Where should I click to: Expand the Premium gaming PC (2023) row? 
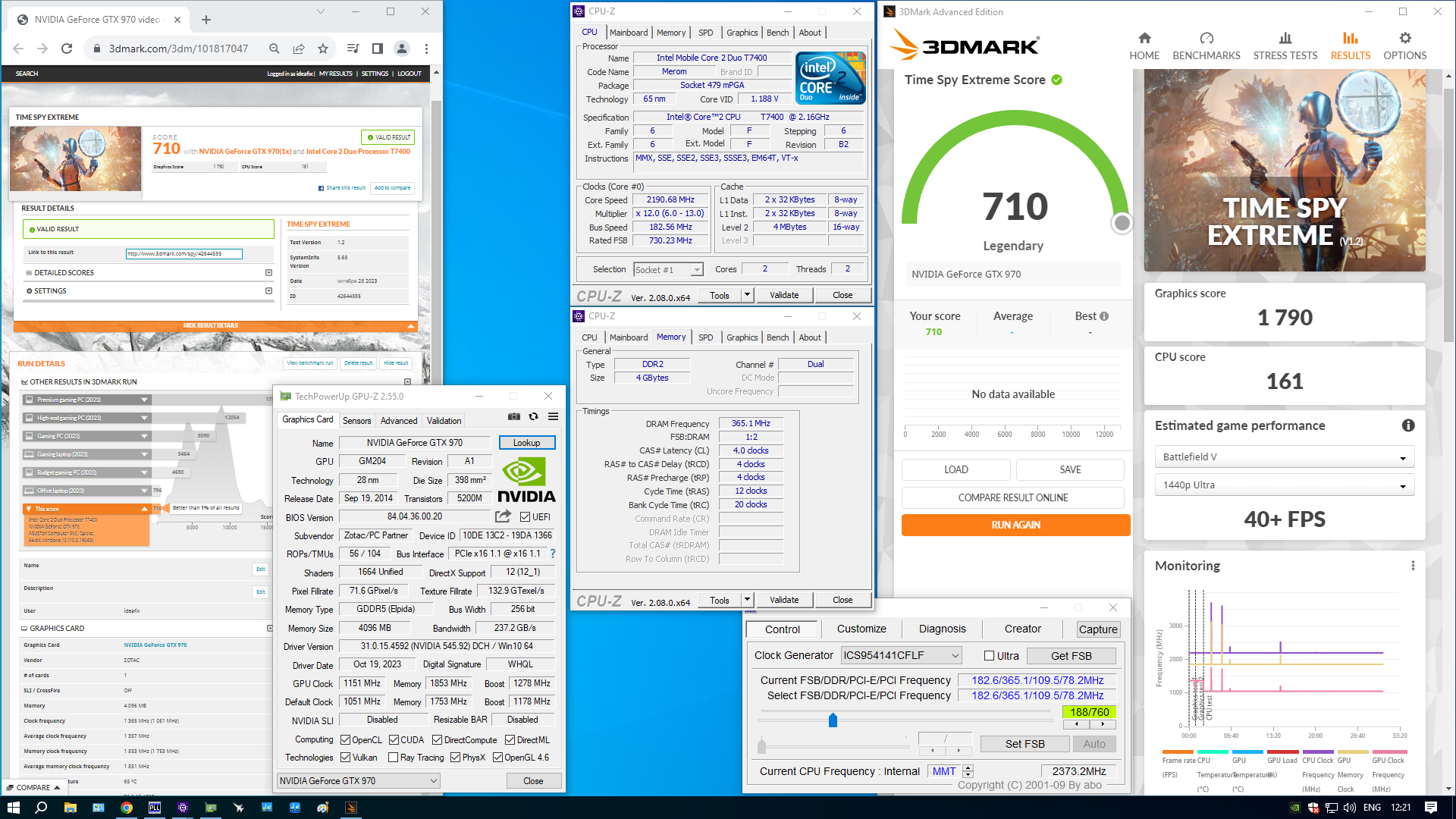pyautogui.click(x=144, y=400)
